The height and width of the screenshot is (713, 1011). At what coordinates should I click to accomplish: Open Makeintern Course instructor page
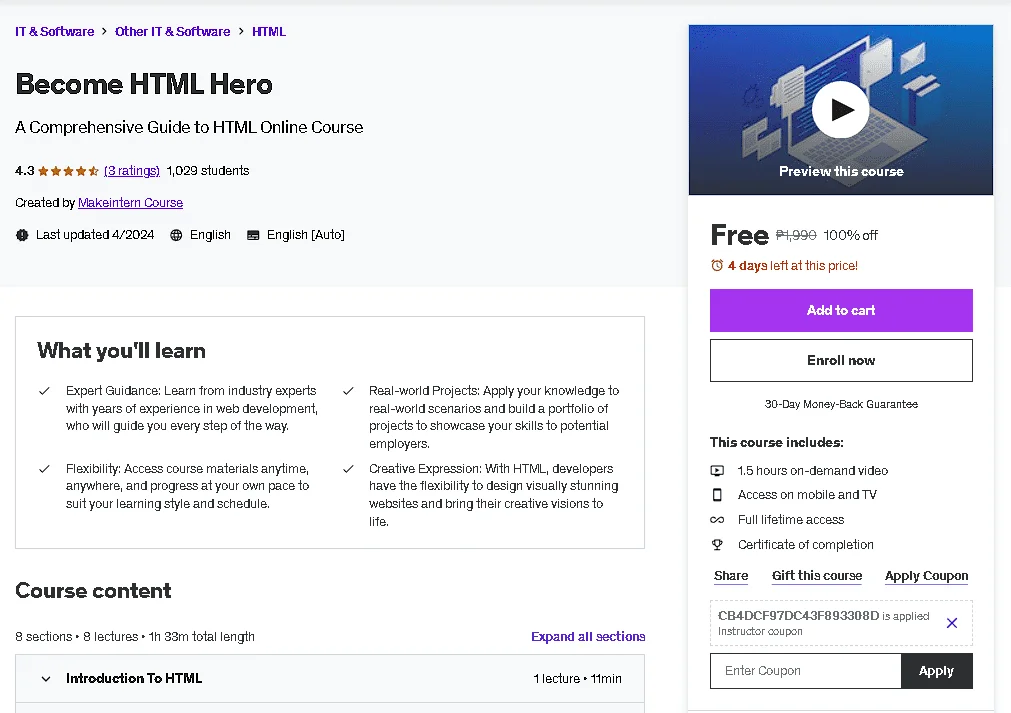click(130, 202)
